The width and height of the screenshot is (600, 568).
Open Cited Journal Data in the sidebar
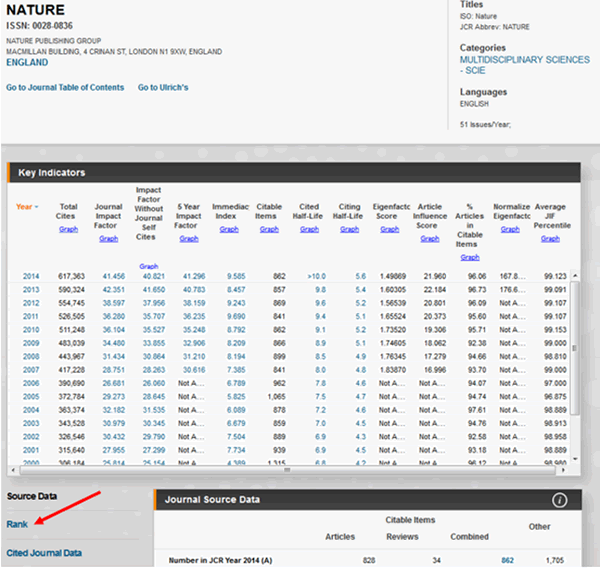tap(43, 552)
